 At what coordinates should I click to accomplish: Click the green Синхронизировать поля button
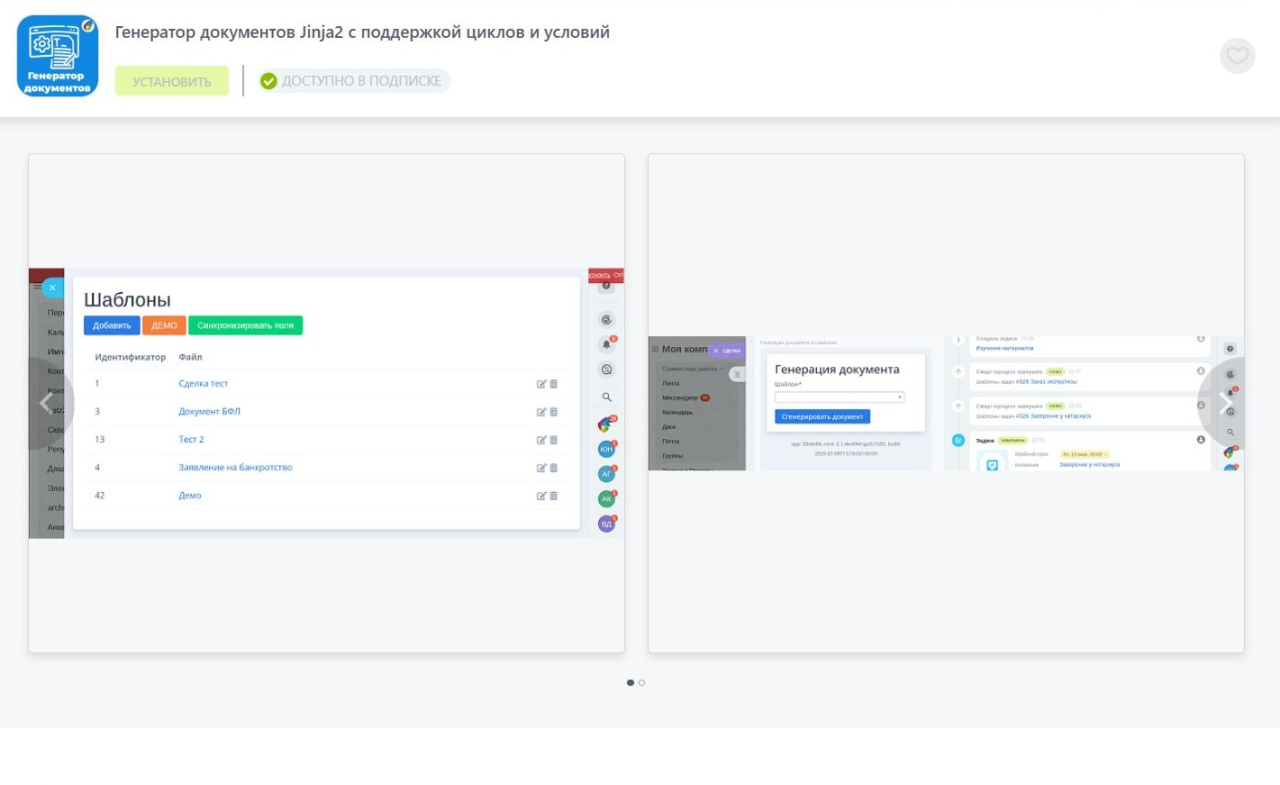click(x=245, y=326)
